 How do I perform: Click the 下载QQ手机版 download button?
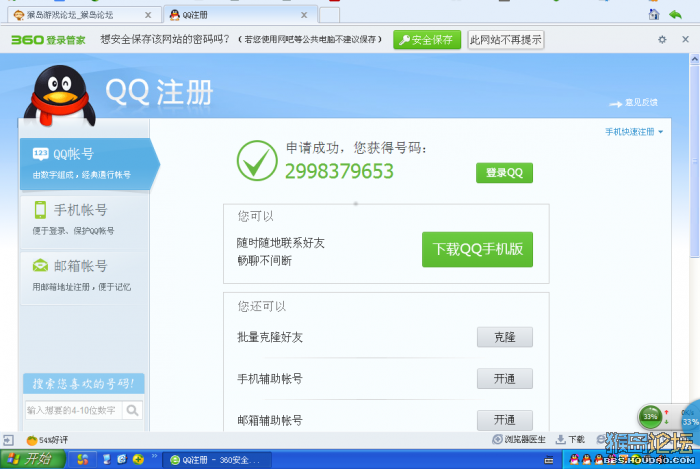point(477,249)
